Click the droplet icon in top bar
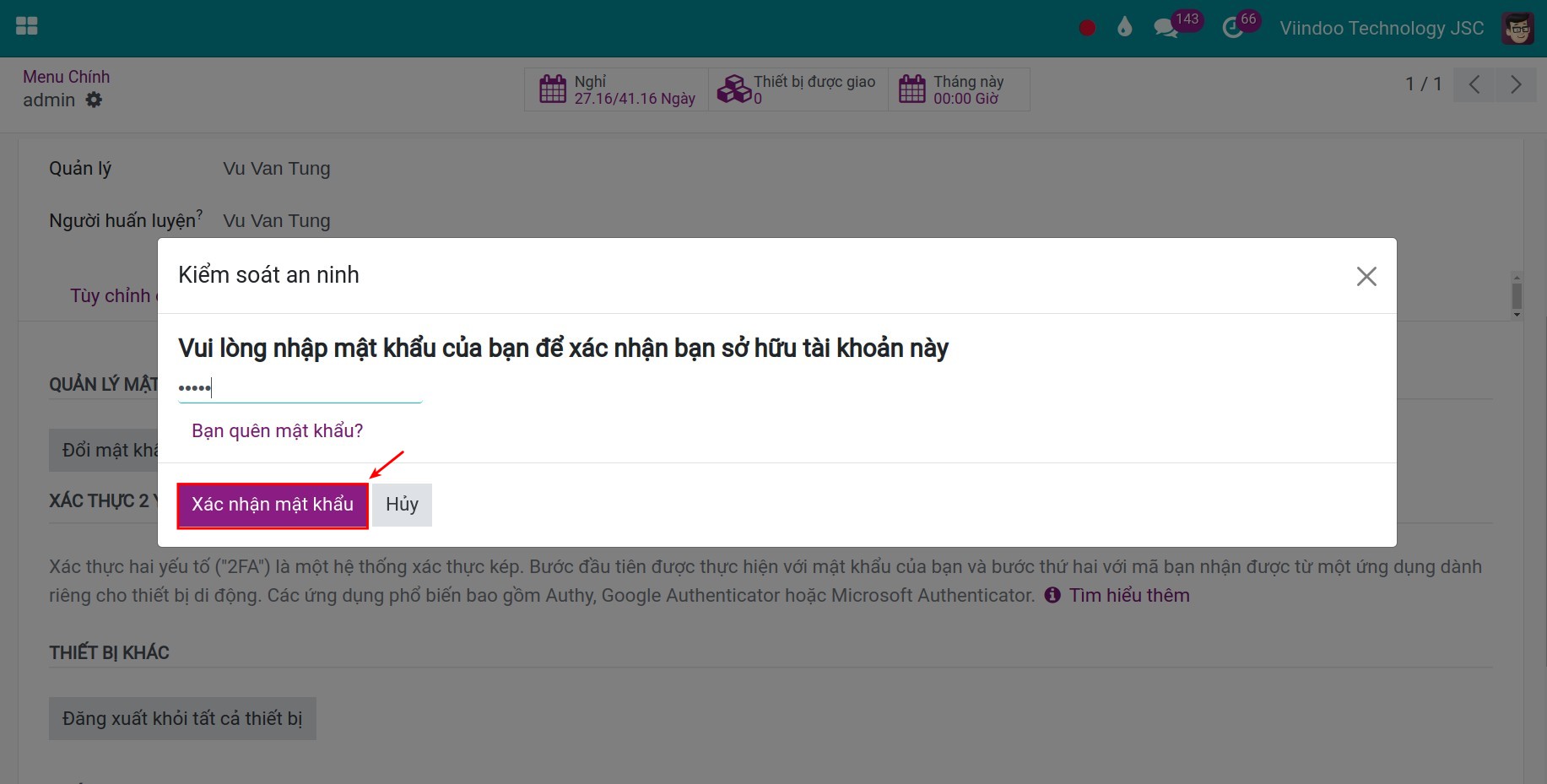The width and height of the screenshot is (1547, 784). pos(1124,27)
